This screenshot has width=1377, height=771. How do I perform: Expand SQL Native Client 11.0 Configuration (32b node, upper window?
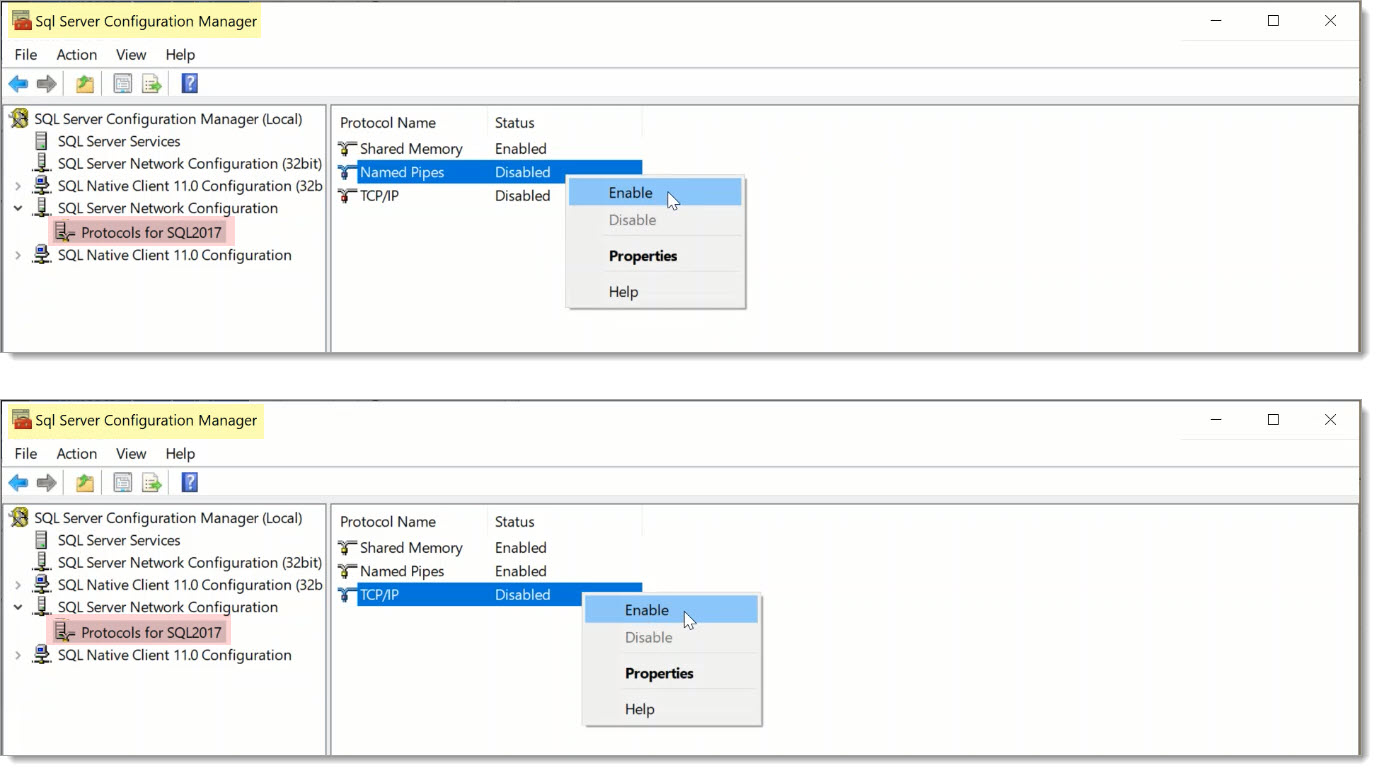pyautogui.click(x=18, y=186)
